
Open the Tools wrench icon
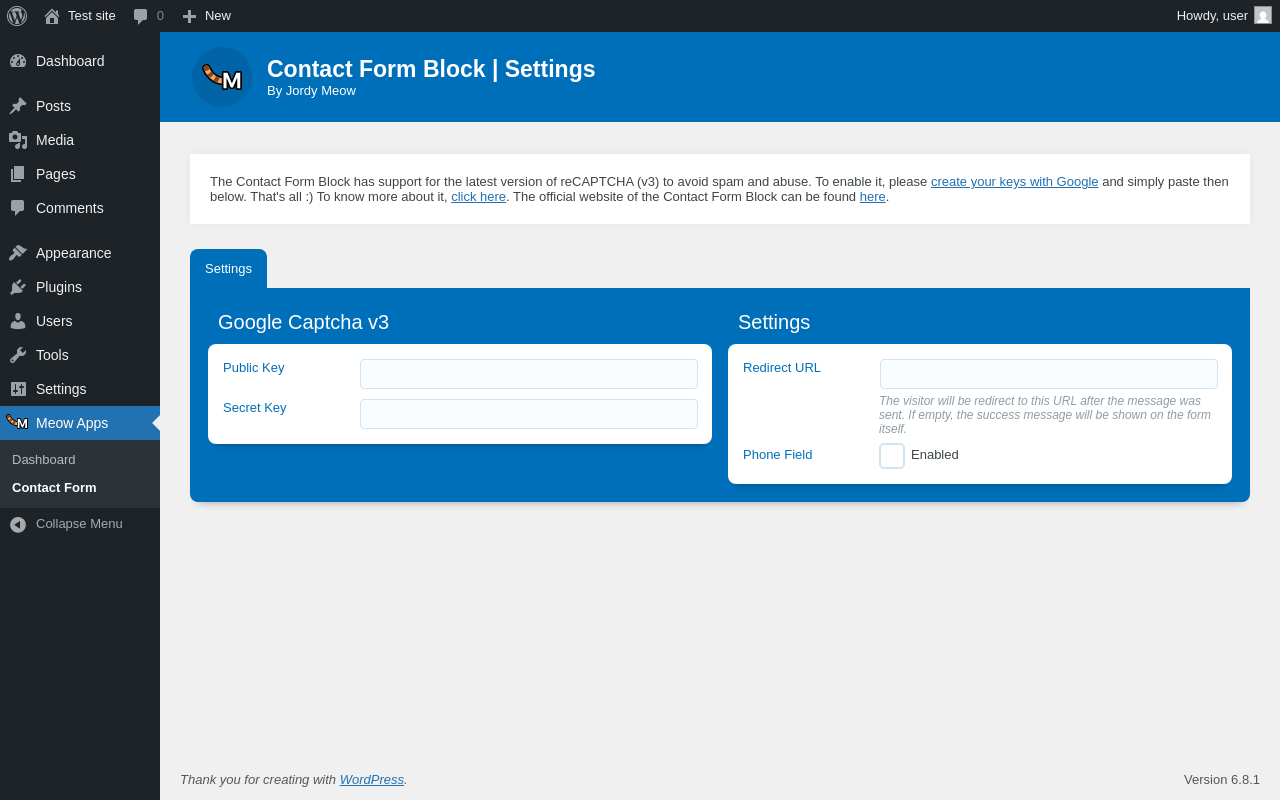18,355
